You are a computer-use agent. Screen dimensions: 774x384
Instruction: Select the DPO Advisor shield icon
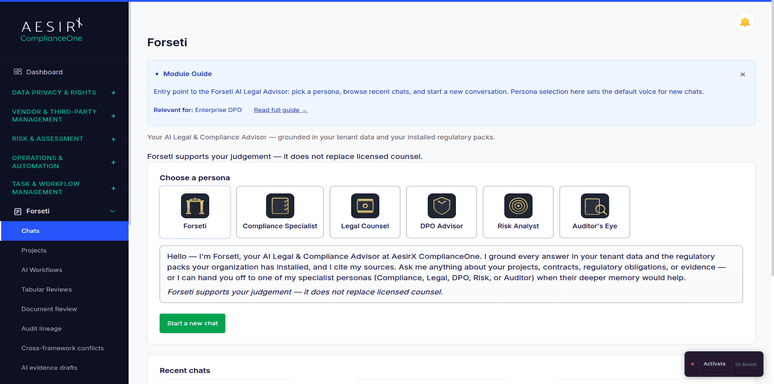coord(441,206)
